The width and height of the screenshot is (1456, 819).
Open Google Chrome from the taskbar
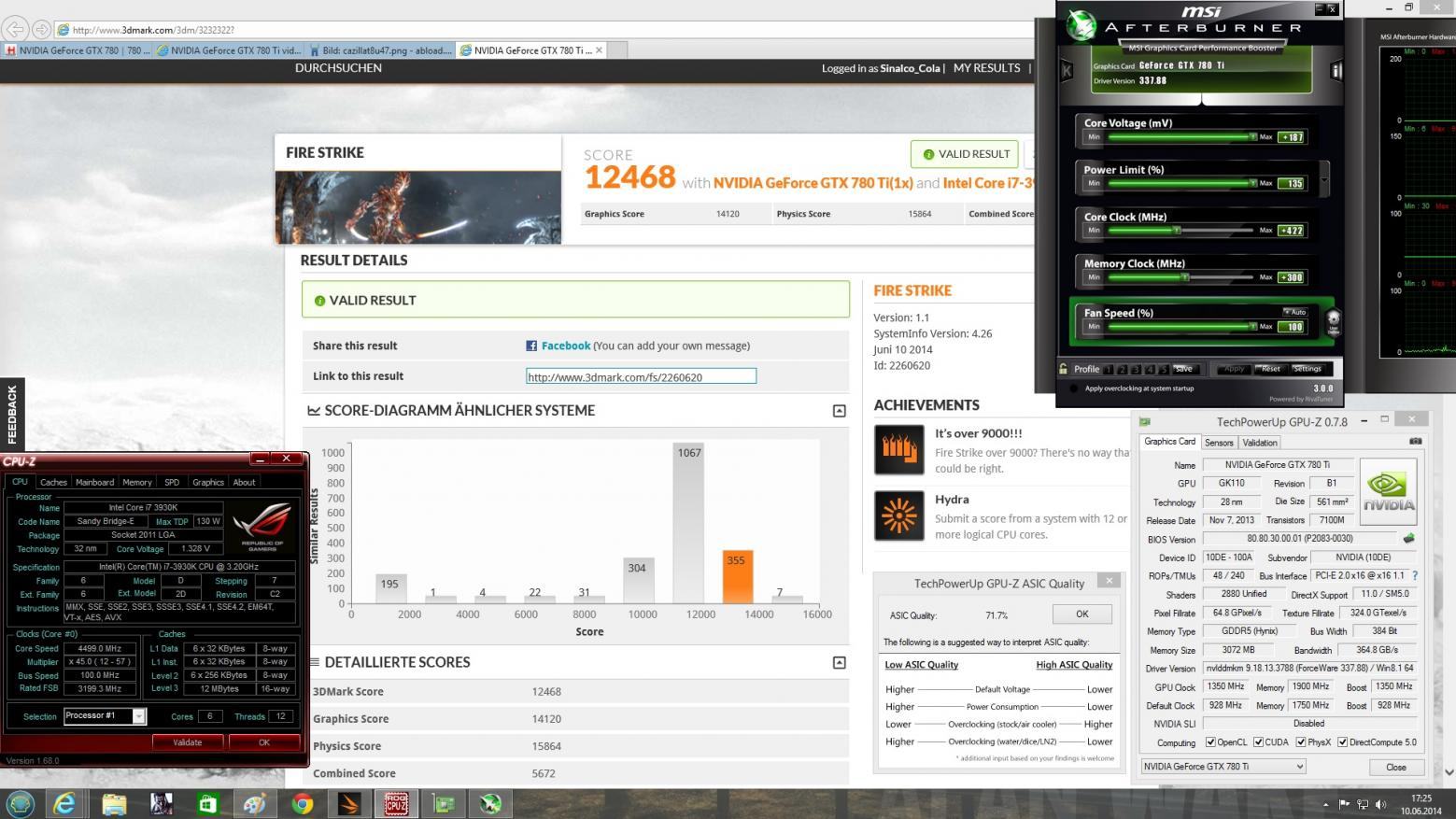pos(302,803)
